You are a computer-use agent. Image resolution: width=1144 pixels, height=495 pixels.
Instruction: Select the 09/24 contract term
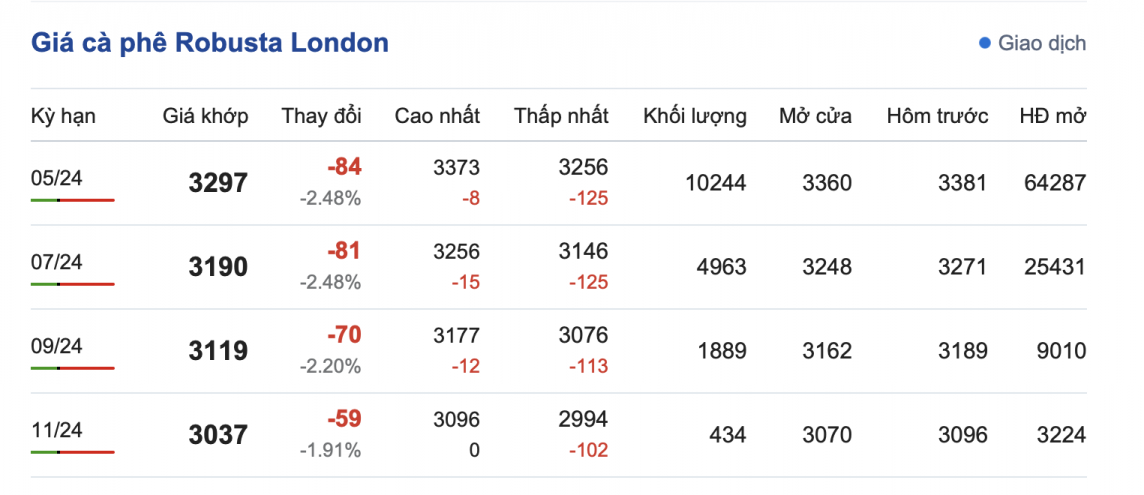click(x=57, y=345)
